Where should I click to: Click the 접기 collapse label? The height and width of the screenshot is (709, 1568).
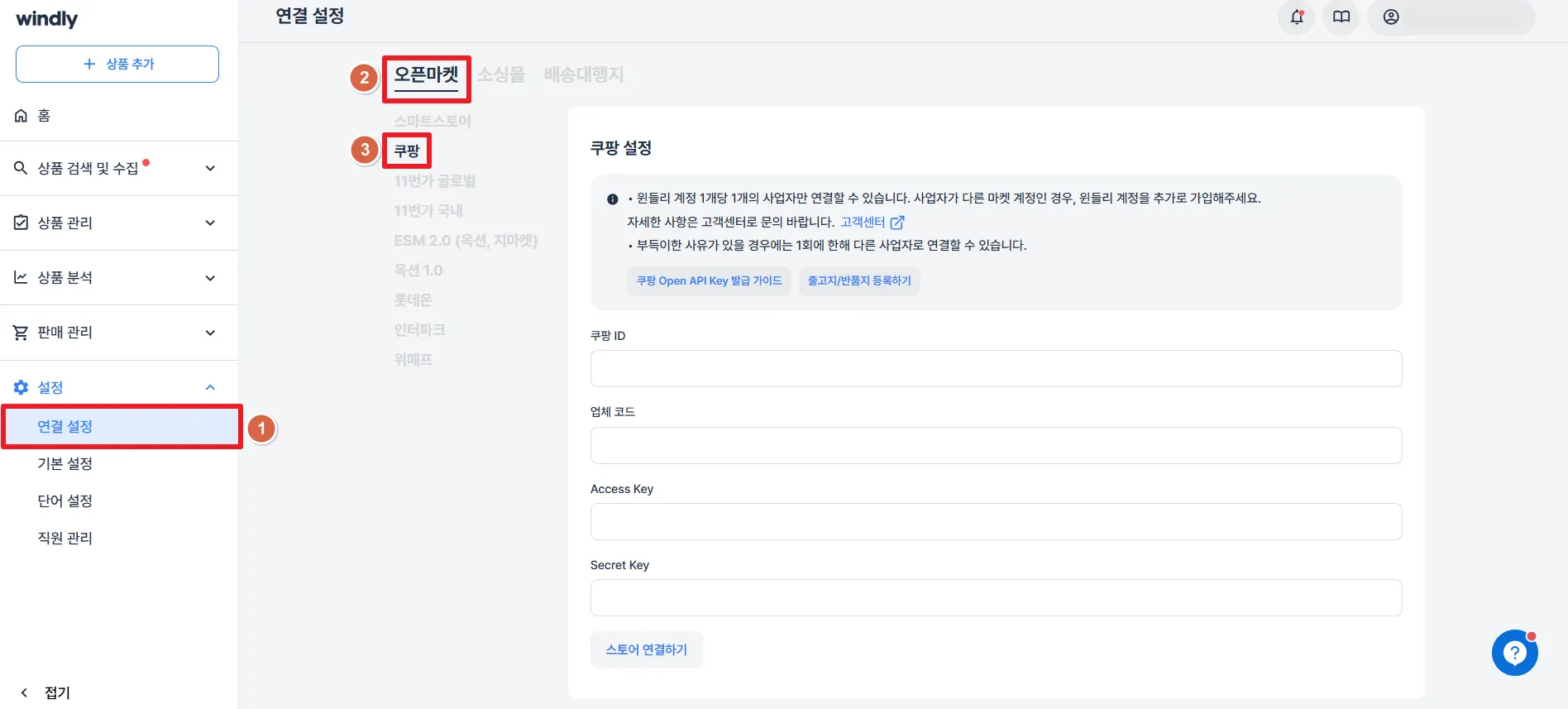coord(57,692)
